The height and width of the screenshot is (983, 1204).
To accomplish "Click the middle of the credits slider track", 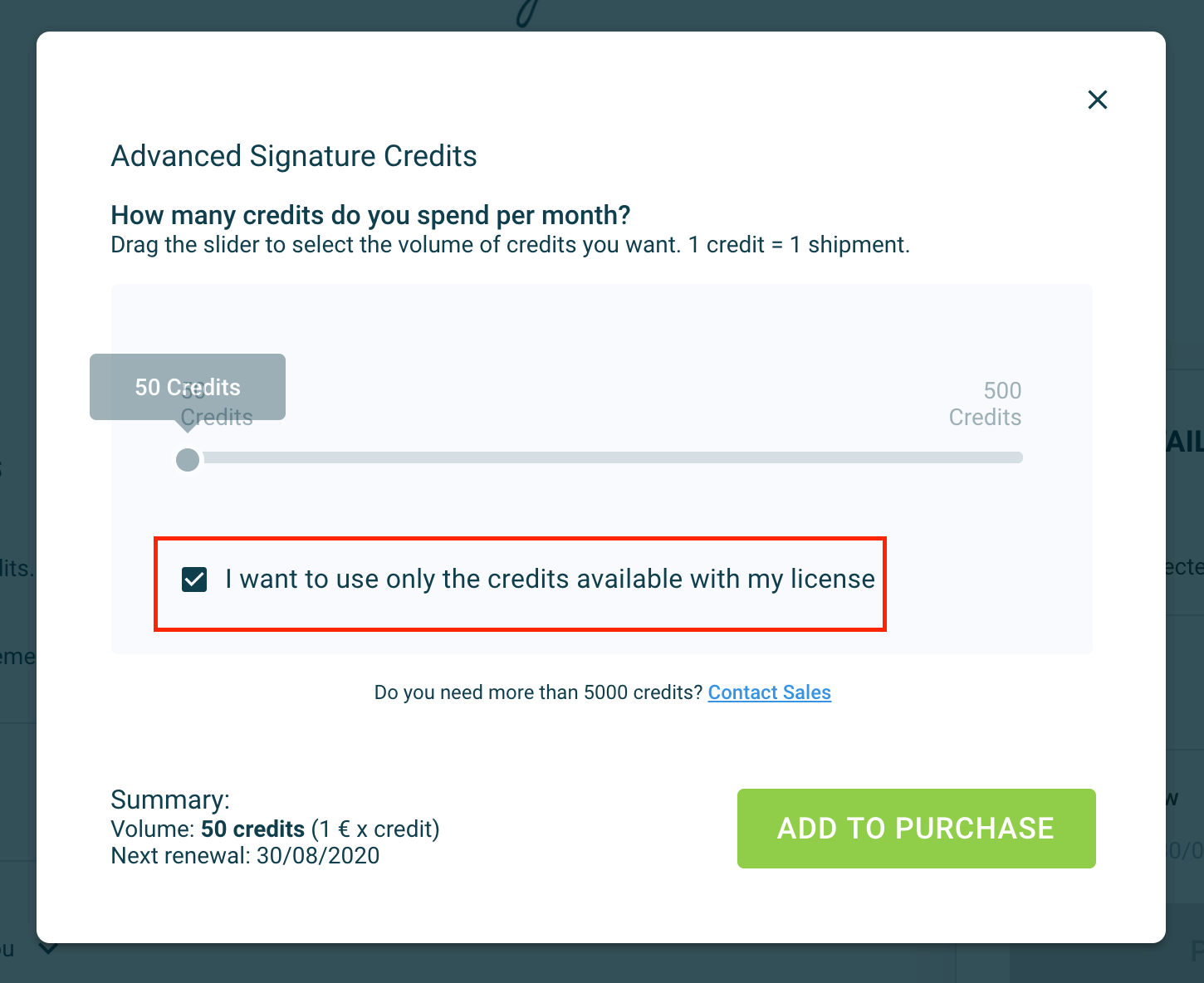I will coord(604,457).
